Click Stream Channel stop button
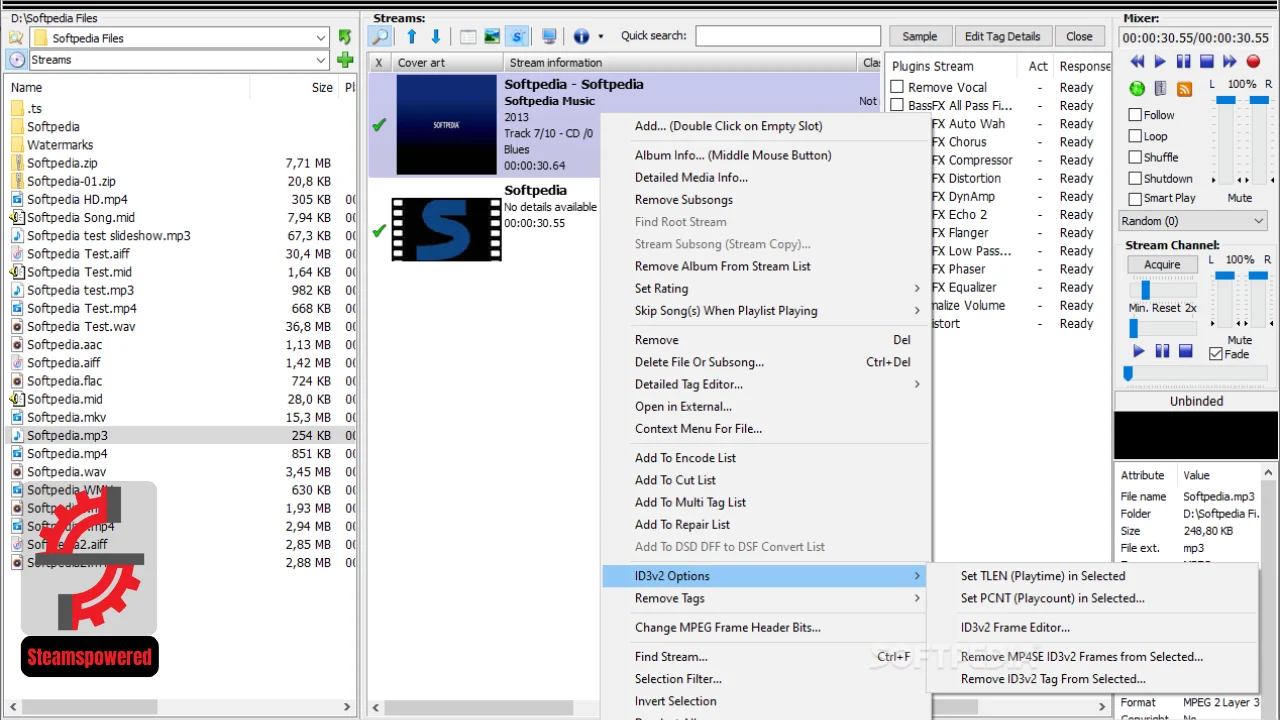Viewport: 1280px width, 720px height. [1185, 351]
